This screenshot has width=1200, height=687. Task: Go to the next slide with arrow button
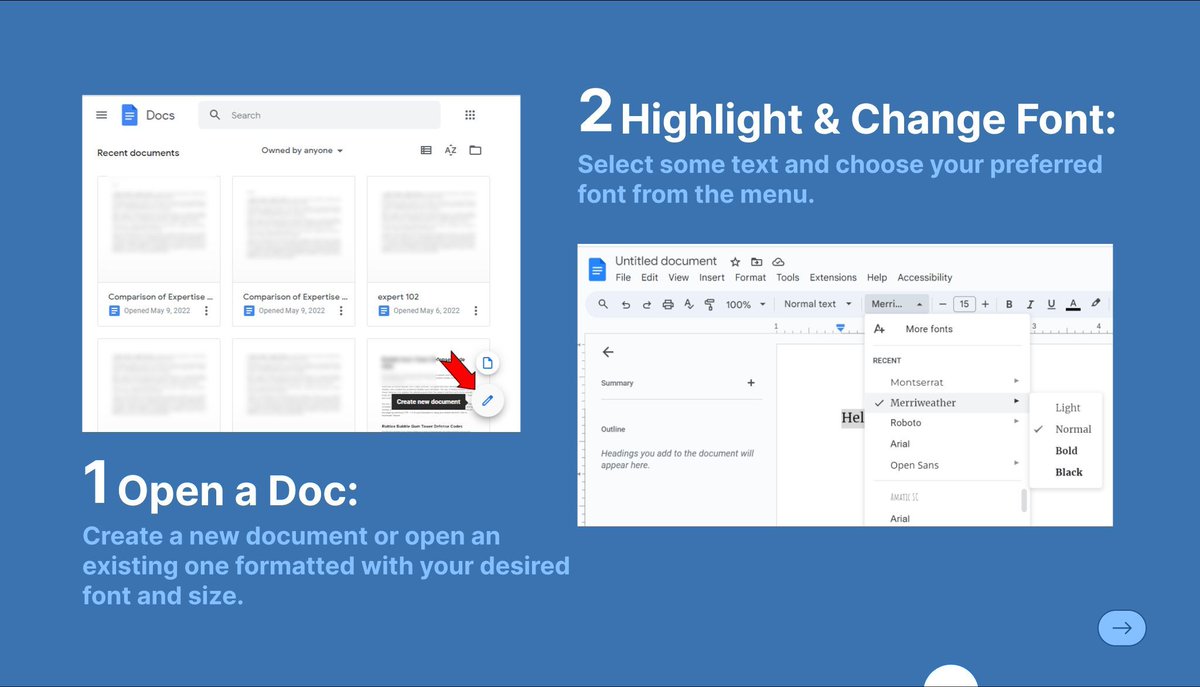click(1122, 628)
